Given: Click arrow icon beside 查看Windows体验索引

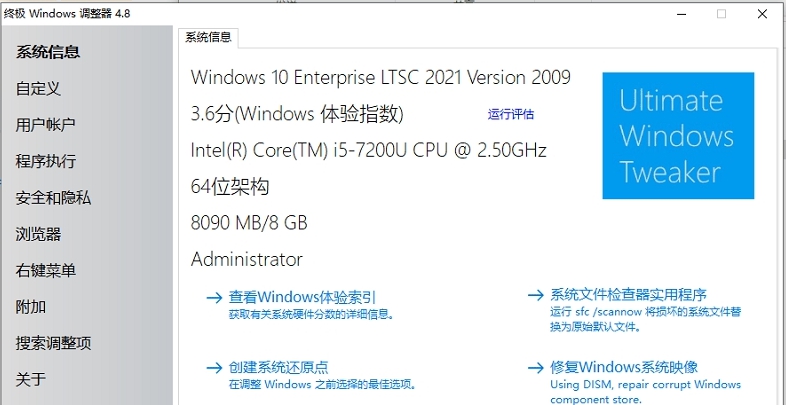Looking at the screenshot, I should point(213,296).
